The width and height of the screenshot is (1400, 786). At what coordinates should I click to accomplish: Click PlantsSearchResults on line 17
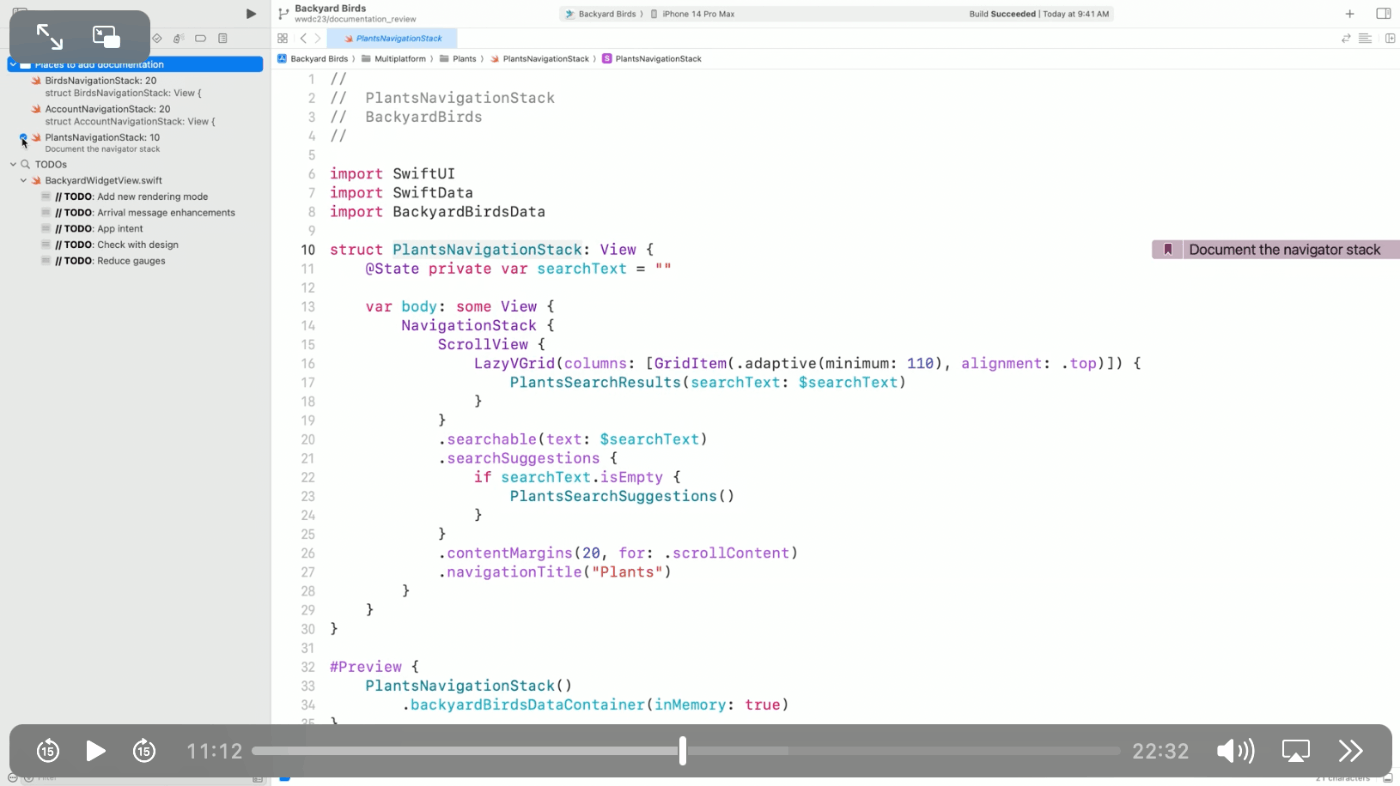coord(595,382)
